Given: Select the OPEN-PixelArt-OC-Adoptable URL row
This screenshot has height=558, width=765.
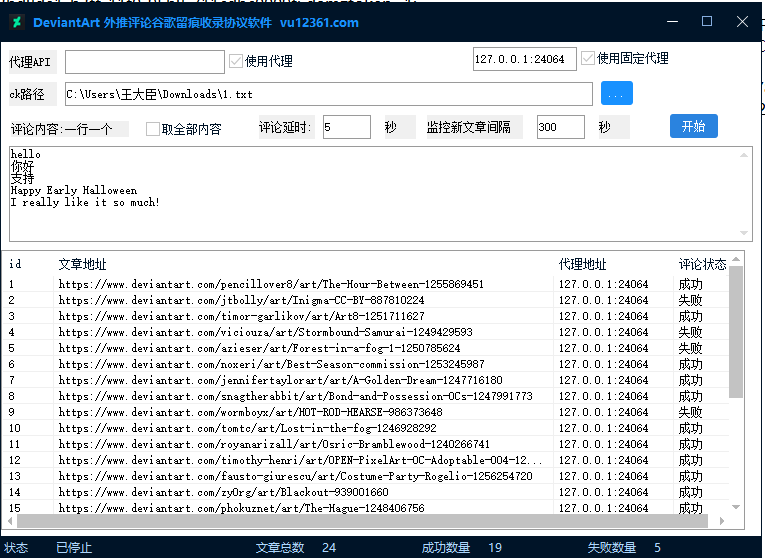Looking at the screenshot, I should 366,460.
